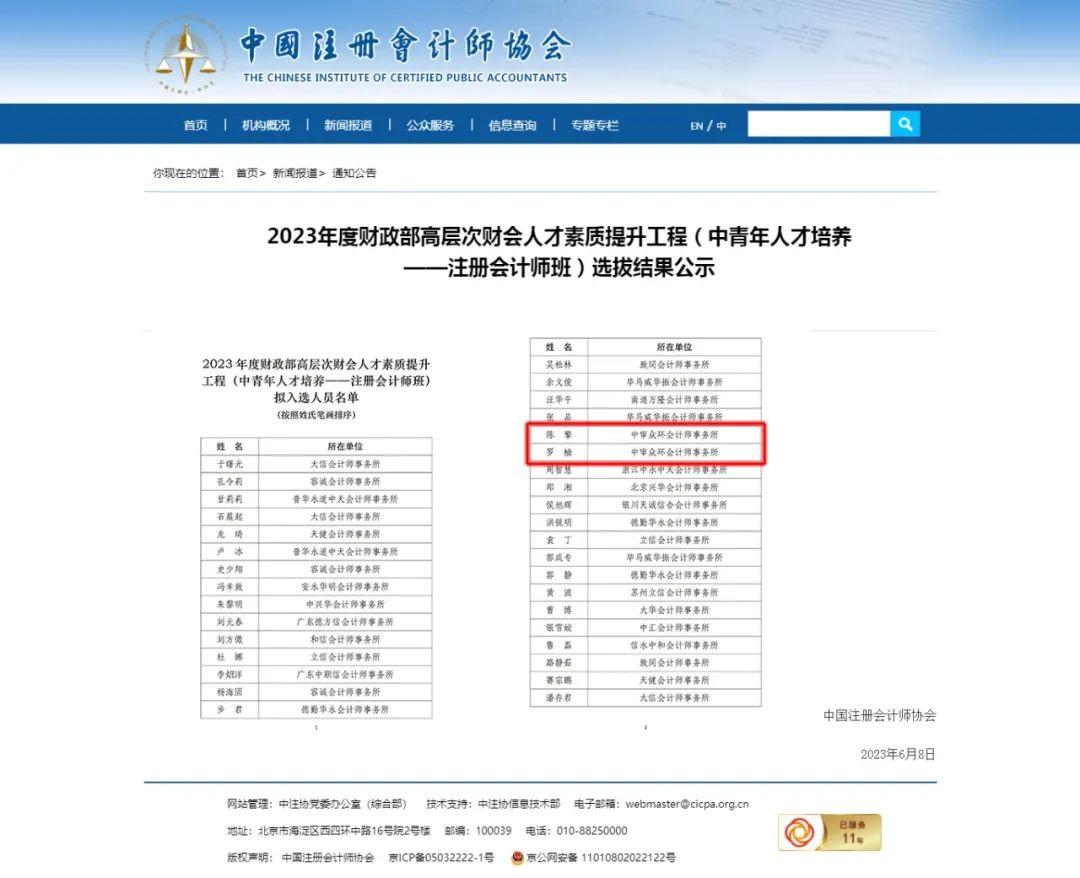Focus the search text field in header

[x=818, y=124]
